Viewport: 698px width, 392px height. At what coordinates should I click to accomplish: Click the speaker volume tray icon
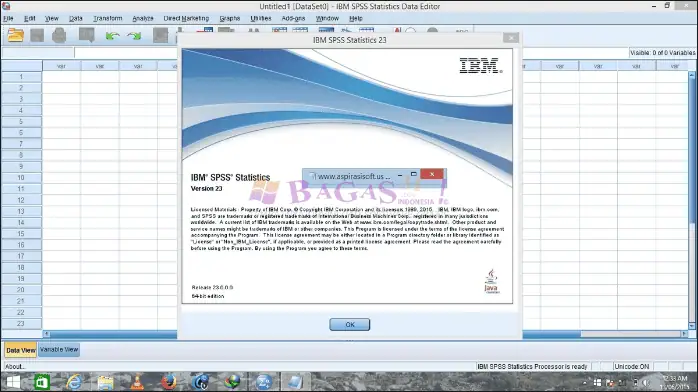click(645, 383)
